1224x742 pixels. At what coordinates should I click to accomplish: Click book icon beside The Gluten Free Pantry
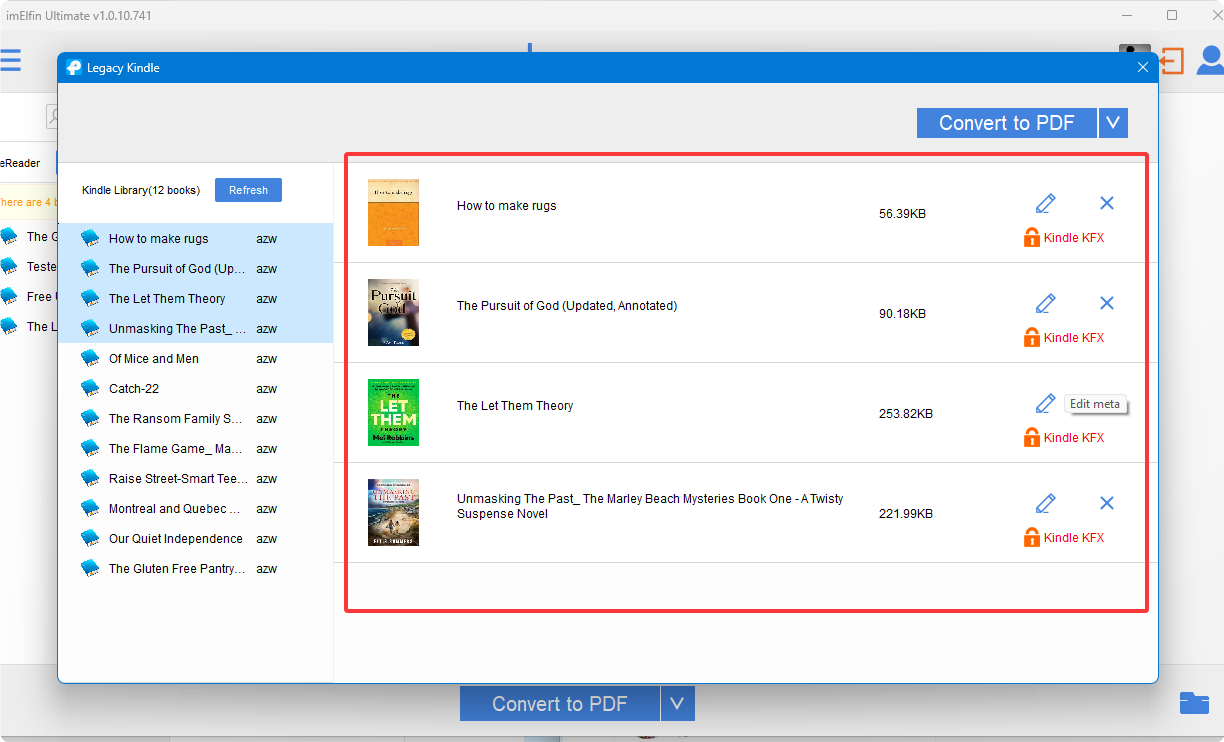pos(91,568)
